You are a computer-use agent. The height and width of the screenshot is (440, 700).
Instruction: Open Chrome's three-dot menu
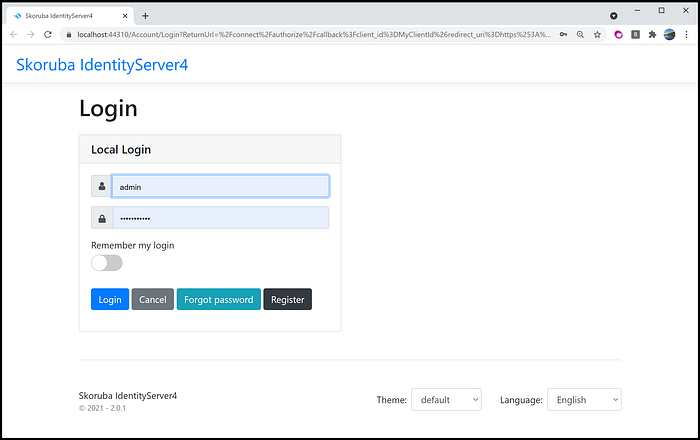click(x=686, y=34)
